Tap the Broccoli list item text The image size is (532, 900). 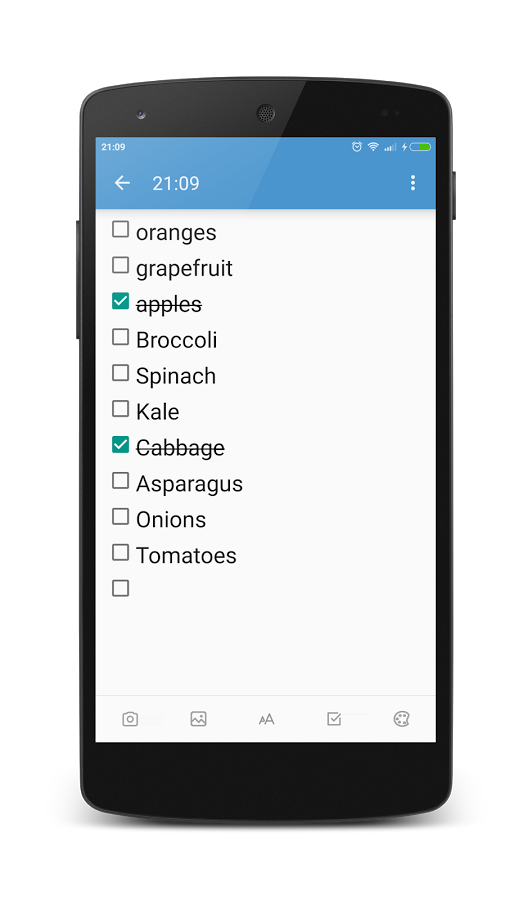(x=177, y=340)
